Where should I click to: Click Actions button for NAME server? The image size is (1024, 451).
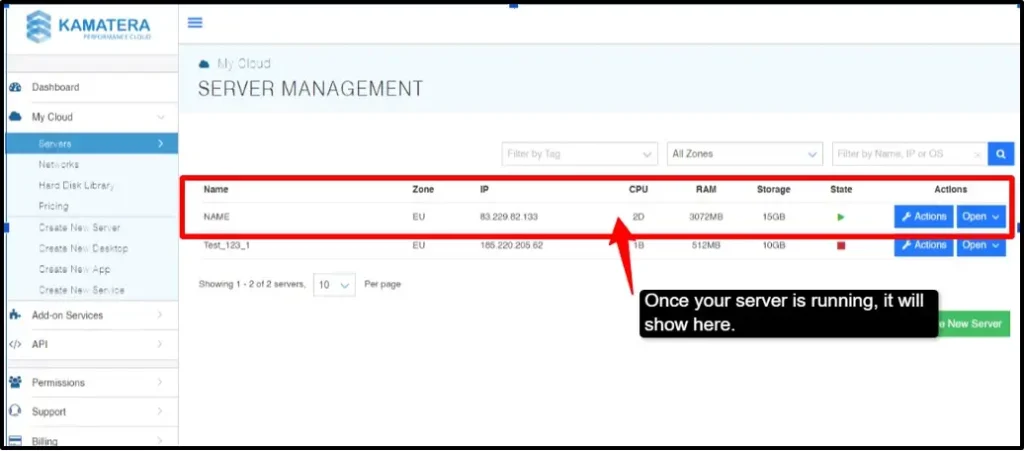click(923, 217)
